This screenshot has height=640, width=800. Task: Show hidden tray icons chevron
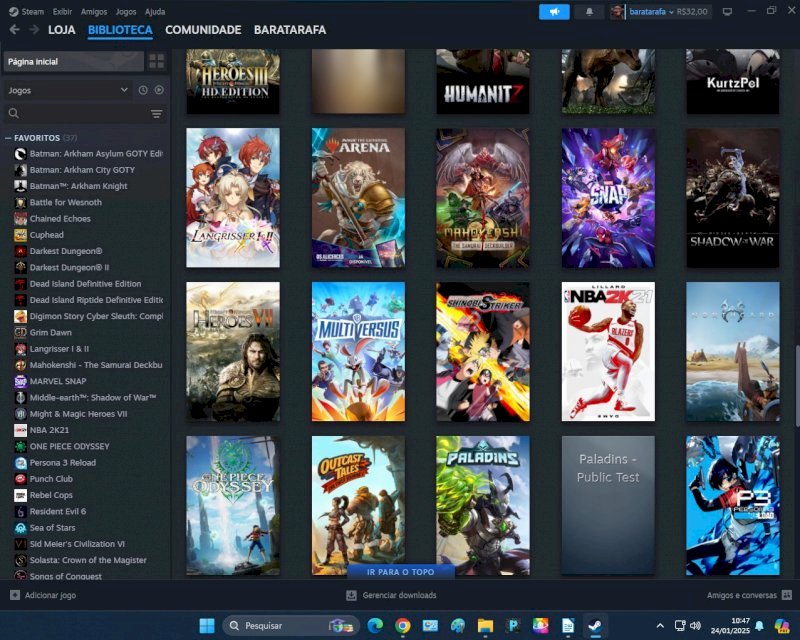coord(660,625)
